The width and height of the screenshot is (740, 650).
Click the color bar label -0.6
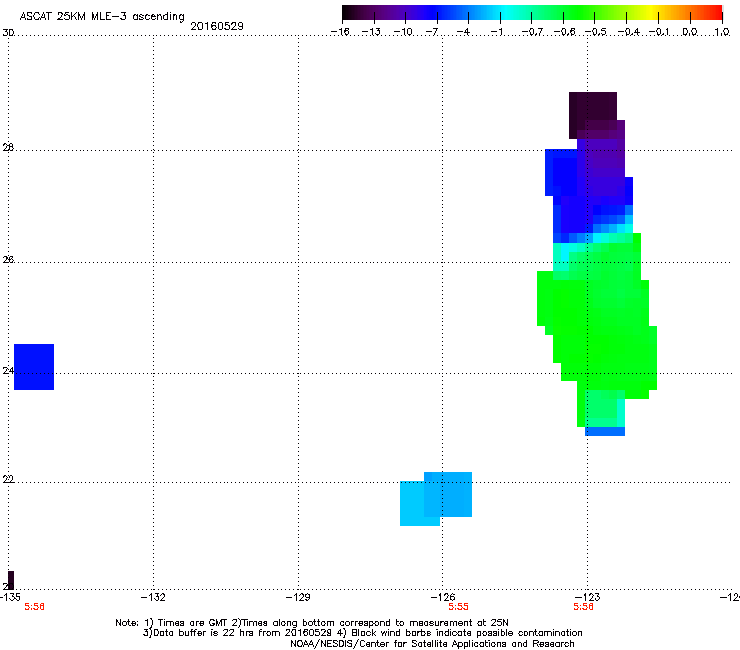click(564, 32)
